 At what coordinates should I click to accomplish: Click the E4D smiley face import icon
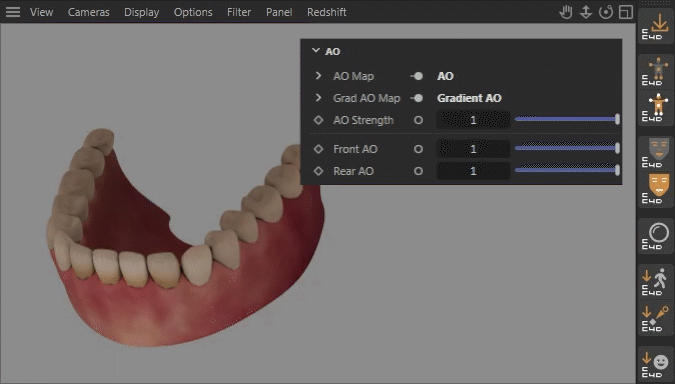coord(656,364)
